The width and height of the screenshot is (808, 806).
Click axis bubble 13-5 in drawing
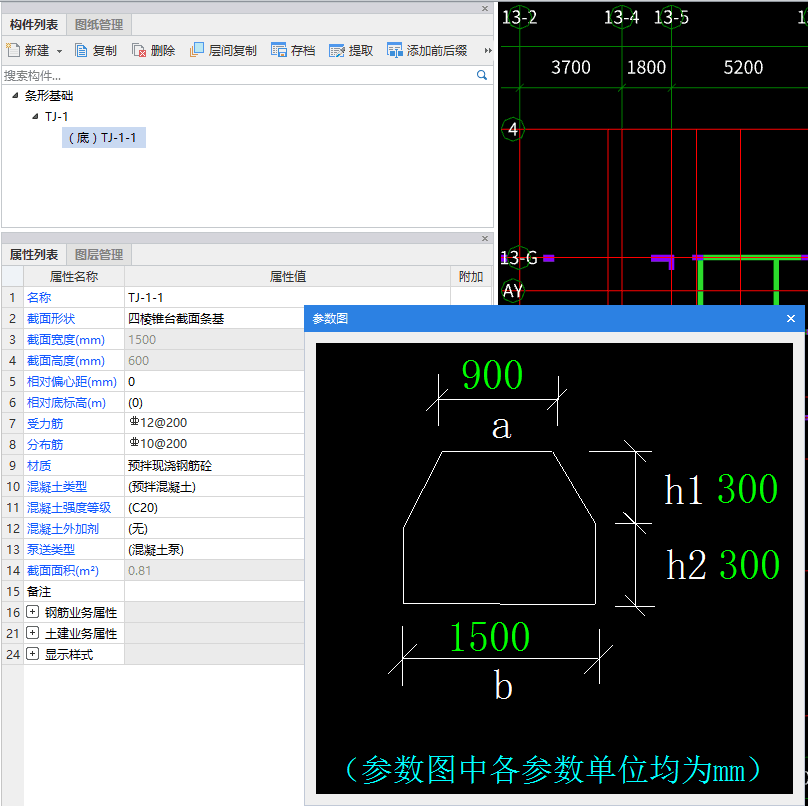(x=671, y=18)
